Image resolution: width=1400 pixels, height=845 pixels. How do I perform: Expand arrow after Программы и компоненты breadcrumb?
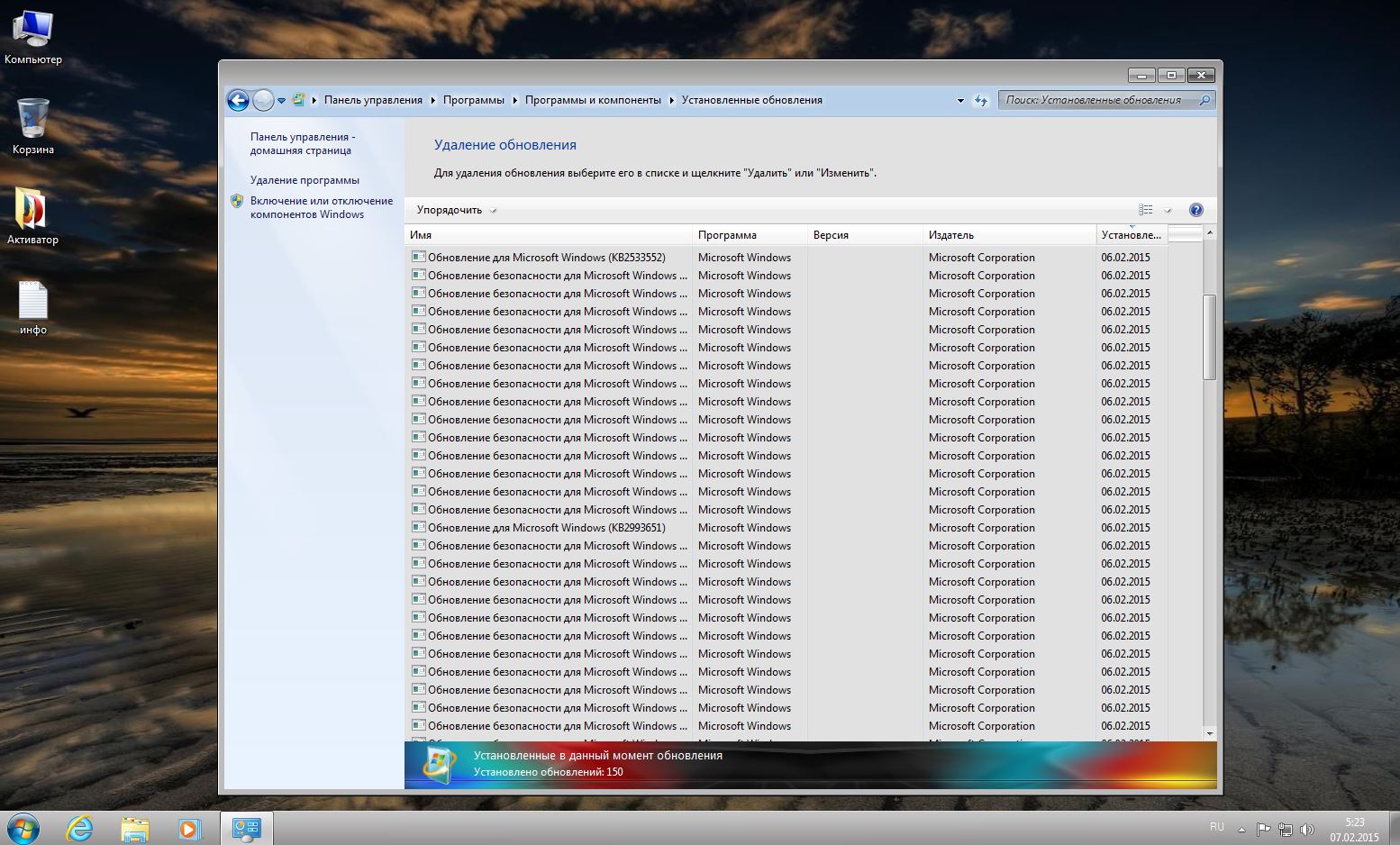point(671,100)
